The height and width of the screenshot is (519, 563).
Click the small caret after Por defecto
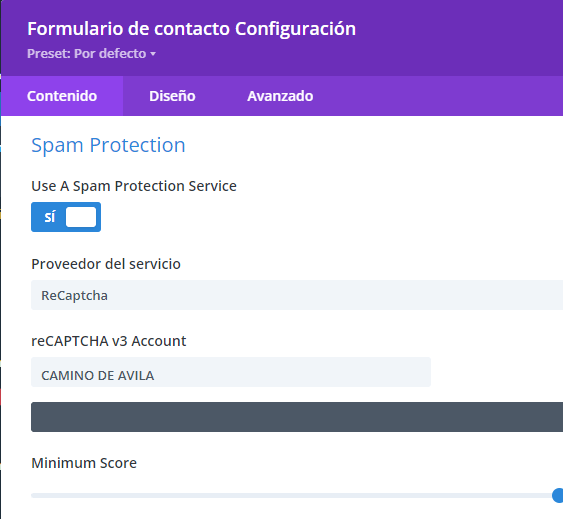(153, 54)
